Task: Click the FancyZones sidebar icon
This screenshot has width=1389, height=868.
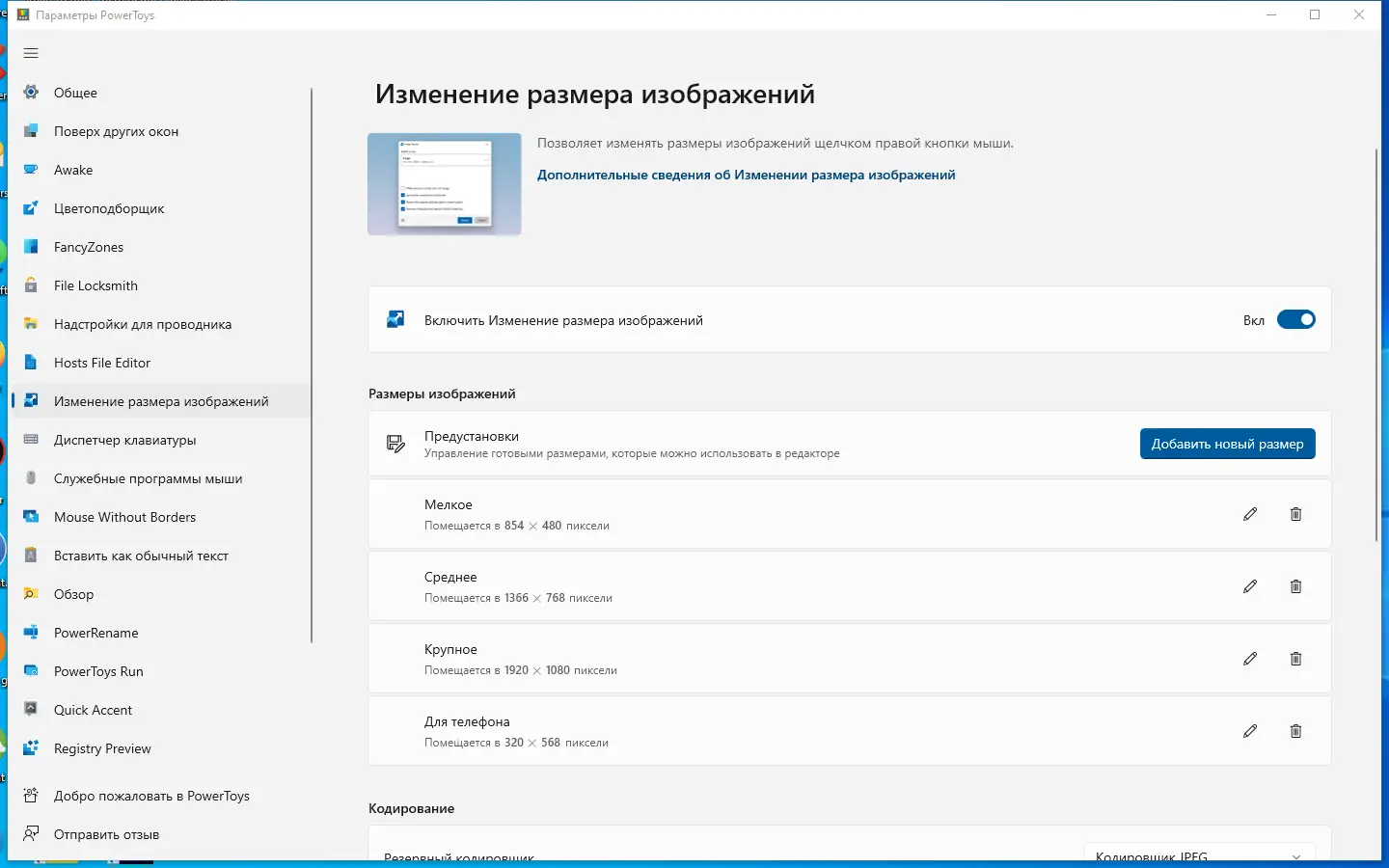Action: [x=31, y=247]
